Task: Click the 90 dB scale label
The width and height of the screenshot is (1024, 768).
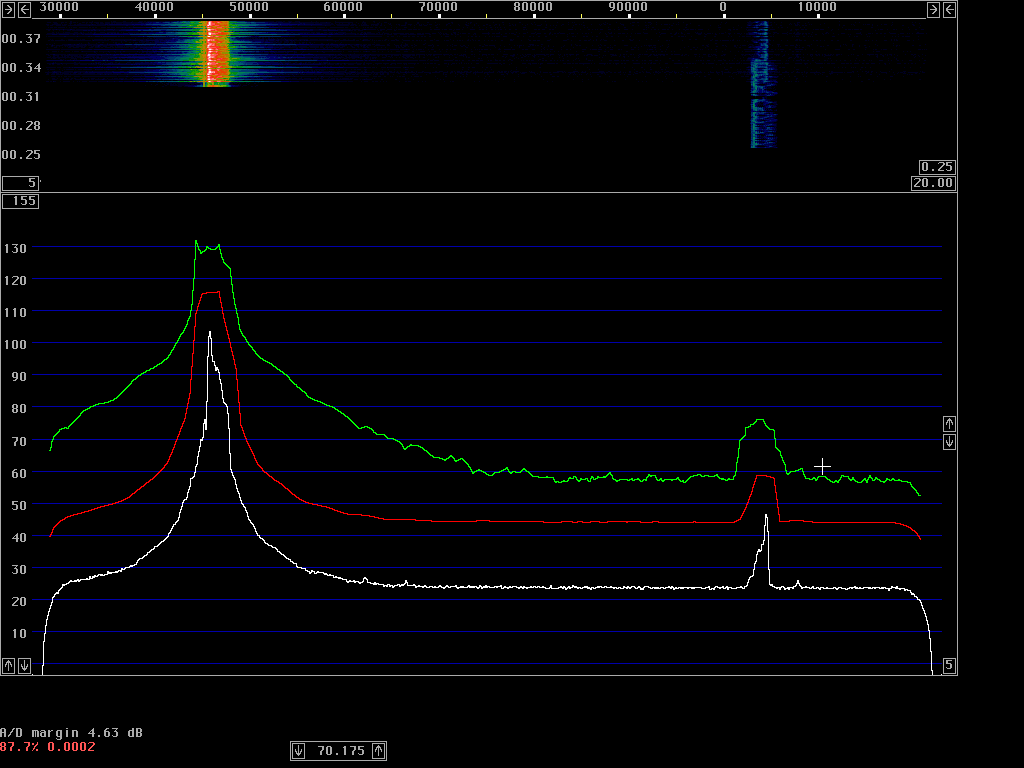Action: point(19,376)
